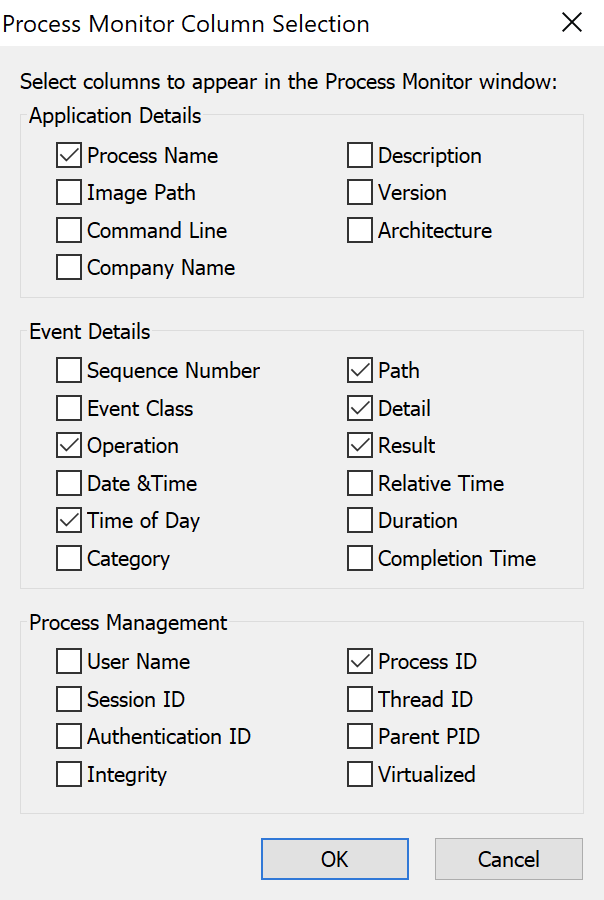
Task: Click the OK button
Action: pos(335,859)
